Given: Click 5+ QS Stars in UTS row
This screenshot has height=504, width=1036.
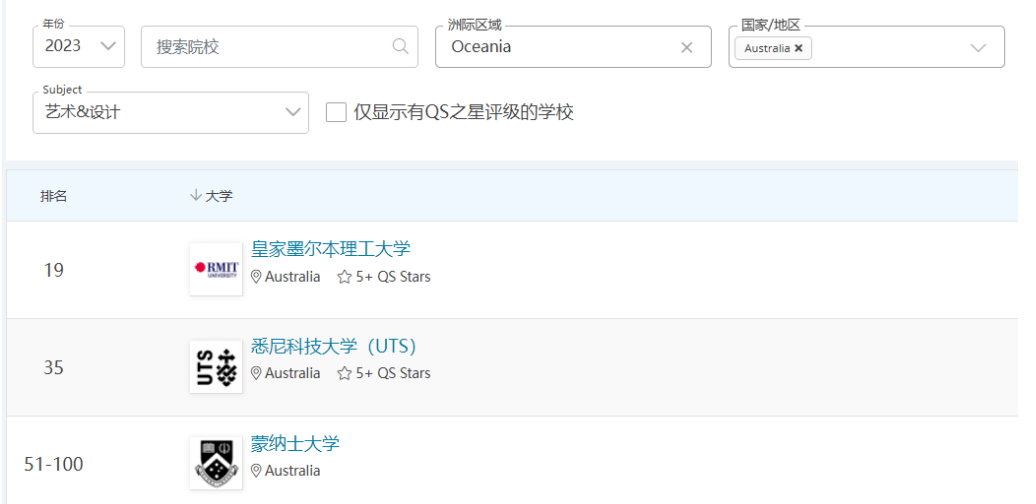Looking at the screenshot, I should point(393,373).
